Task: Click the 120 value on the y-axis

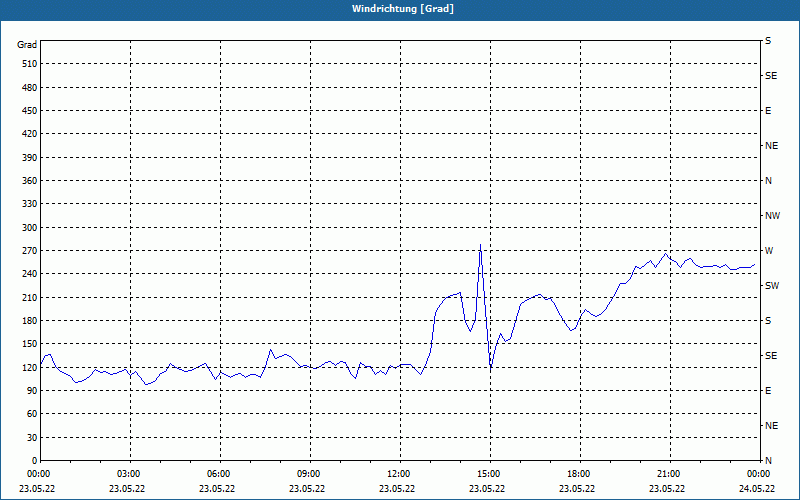Action: 29,367
